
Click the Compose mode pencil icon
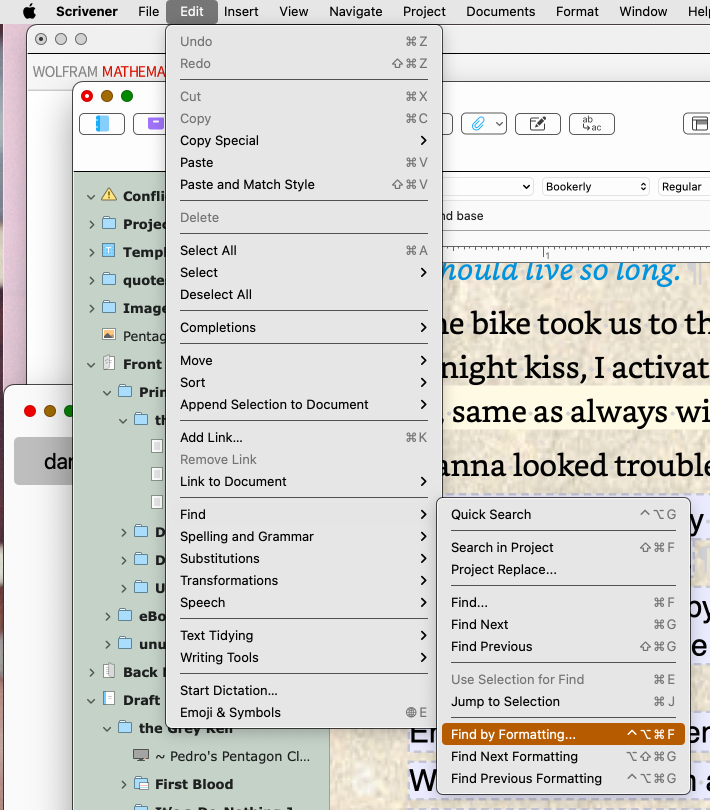click(x=537, y=124)
